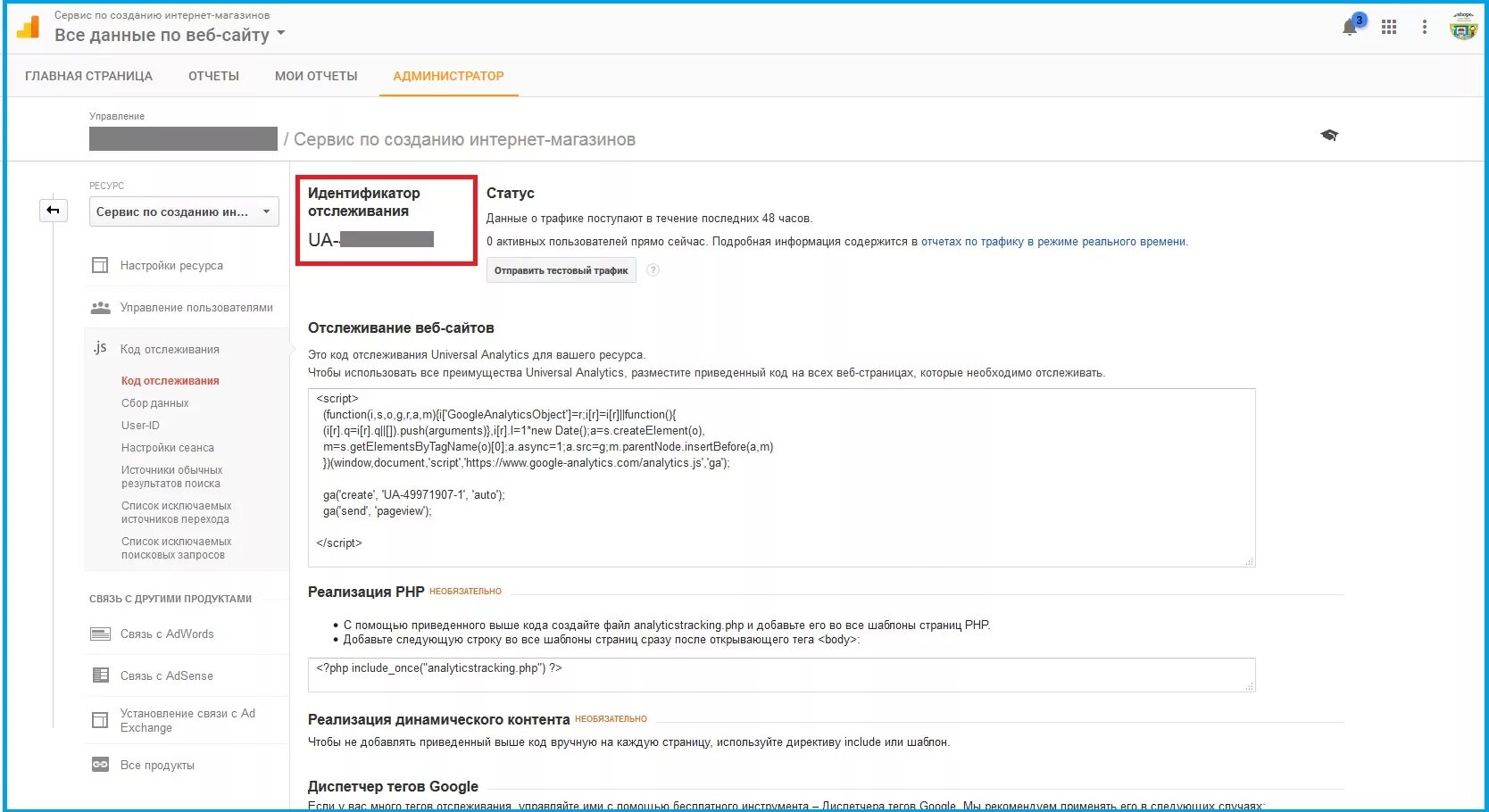The width and height of the screenshot is (1489, 812).
Task: Open Источники обычных результатов поиска
Action: [171, 476]
